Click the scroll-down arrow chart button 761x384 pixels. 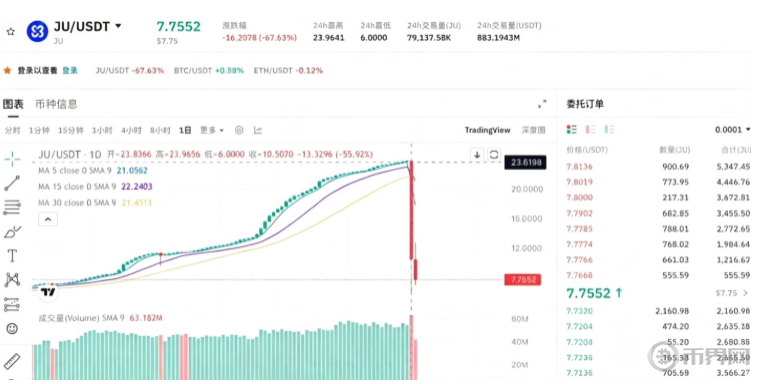[x=477, y=155]
